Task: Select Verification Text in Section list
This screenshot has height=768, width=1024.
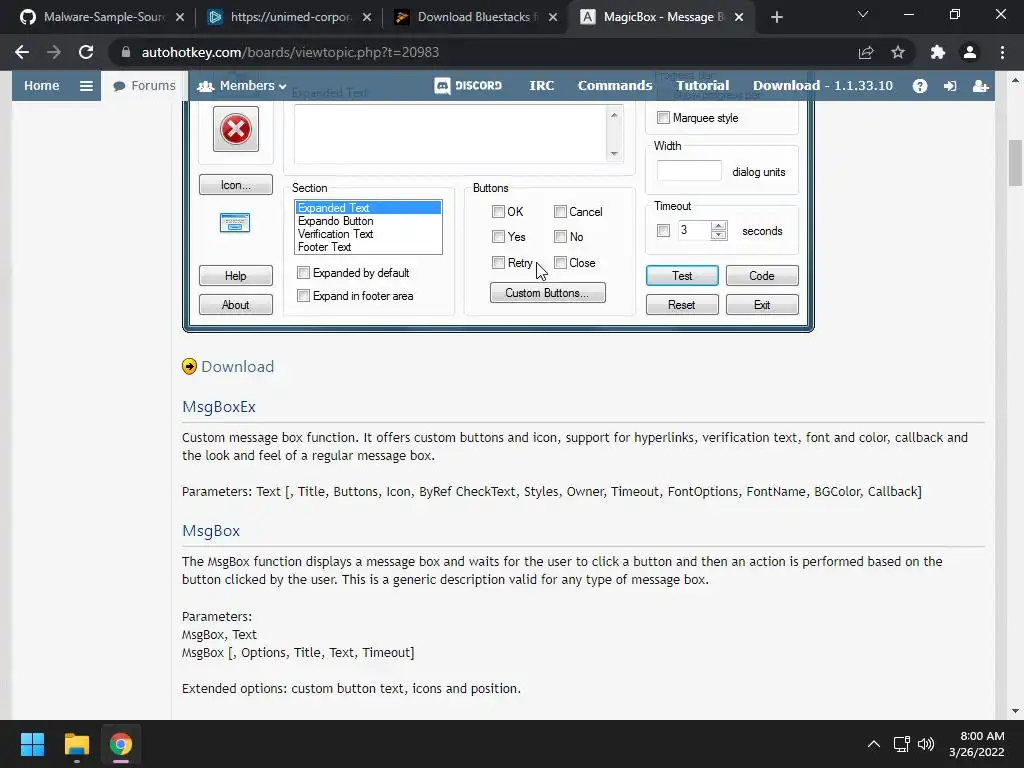Action: (x=368, y=234)
